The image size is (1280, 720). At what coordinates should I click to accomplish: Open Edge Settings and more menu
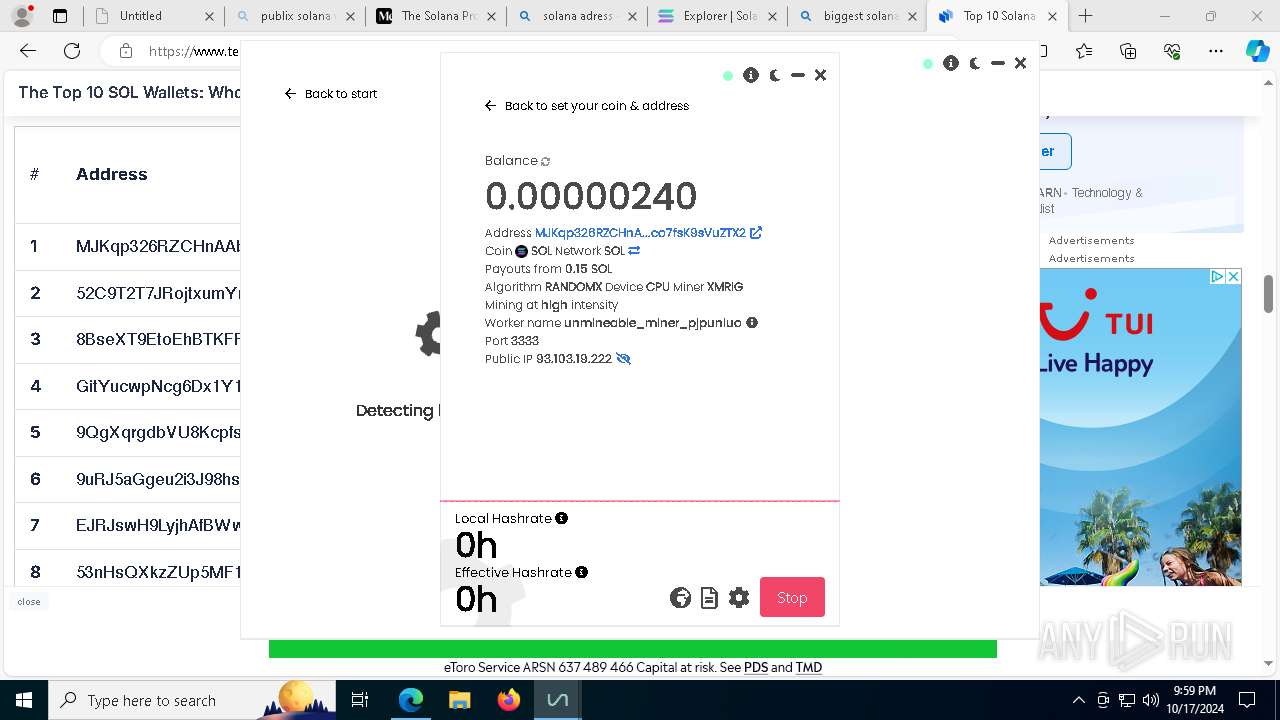(1216, 51)
